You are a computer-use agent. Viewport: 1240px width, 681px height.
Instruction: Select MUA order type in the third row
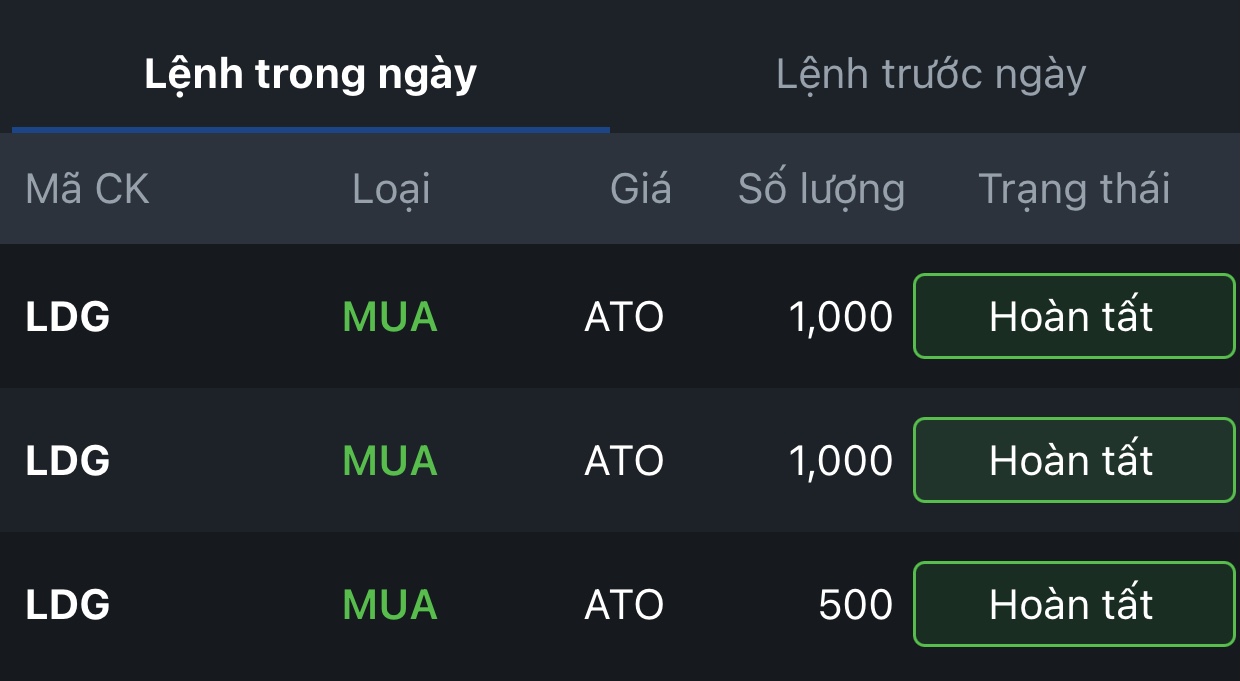390,605
